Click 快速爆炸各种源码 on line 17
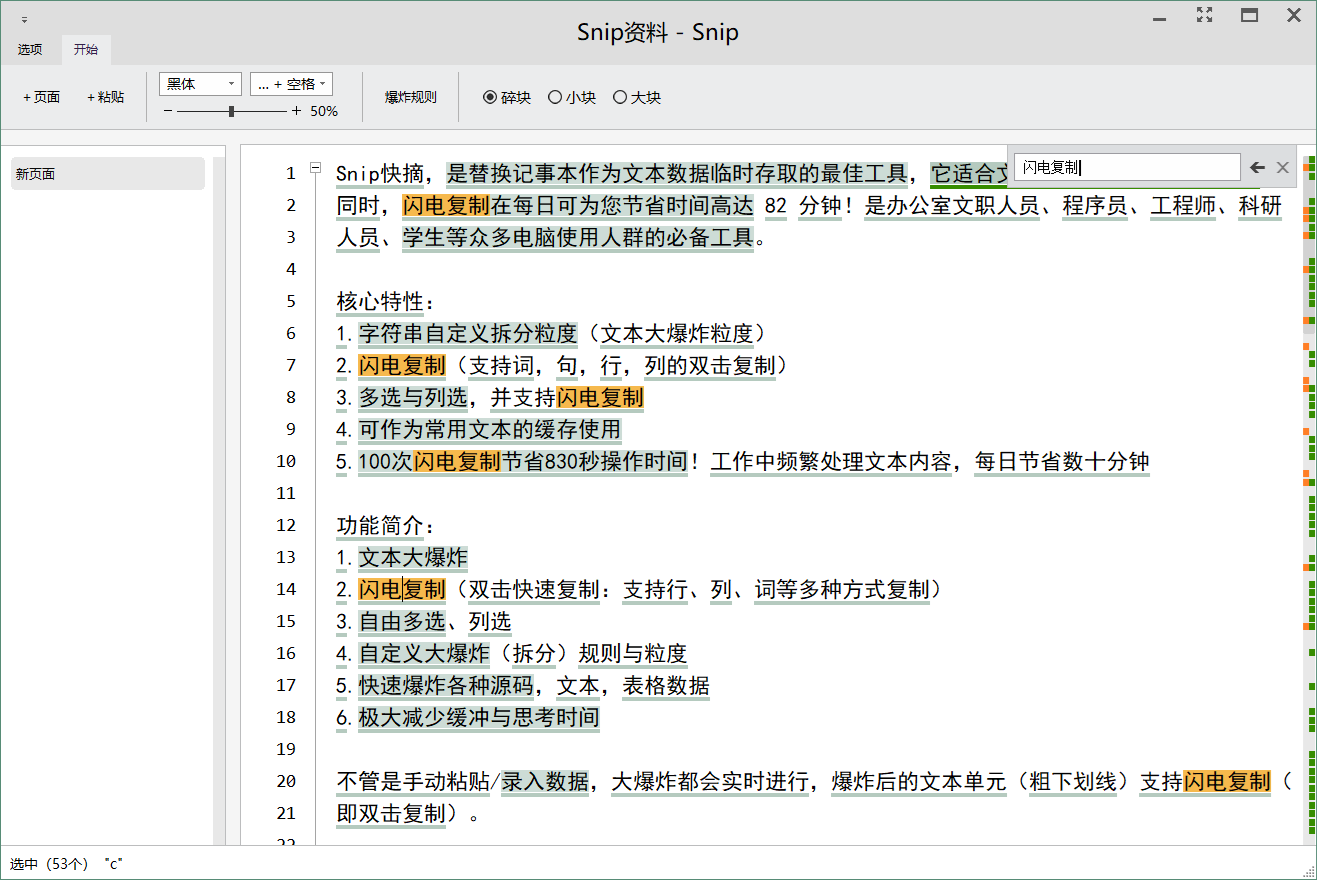 click(446, 685)
